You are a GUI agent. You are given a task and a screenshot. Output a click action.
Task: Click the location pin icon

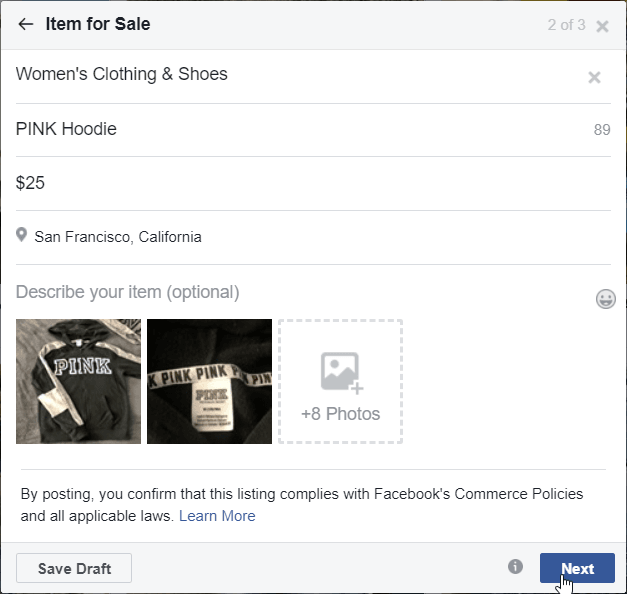click(x=21, y=235)
